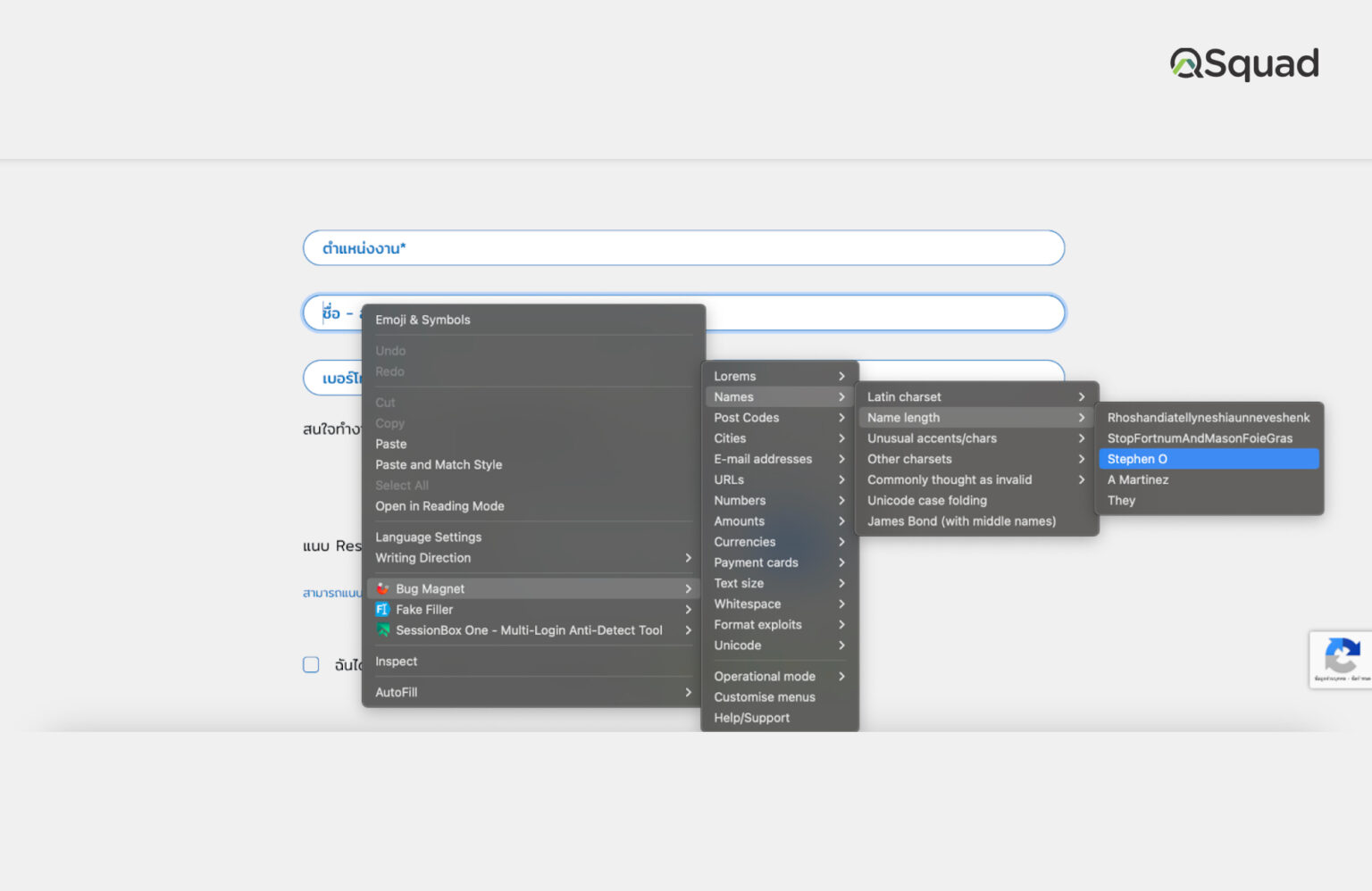Open Emoji & Symbols
The height and width of the screenshot is (891, 1372).
coord(422,319)
